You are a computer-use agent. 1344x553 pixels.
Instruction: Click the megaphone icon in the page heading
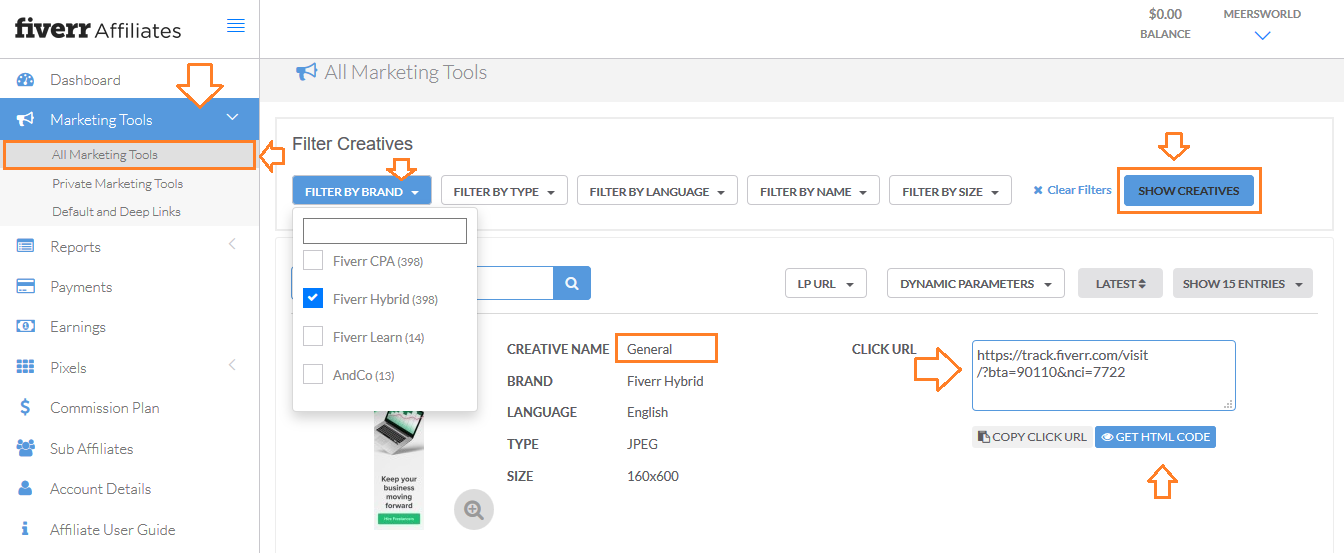pyautogui.click(x=306, y=72)
